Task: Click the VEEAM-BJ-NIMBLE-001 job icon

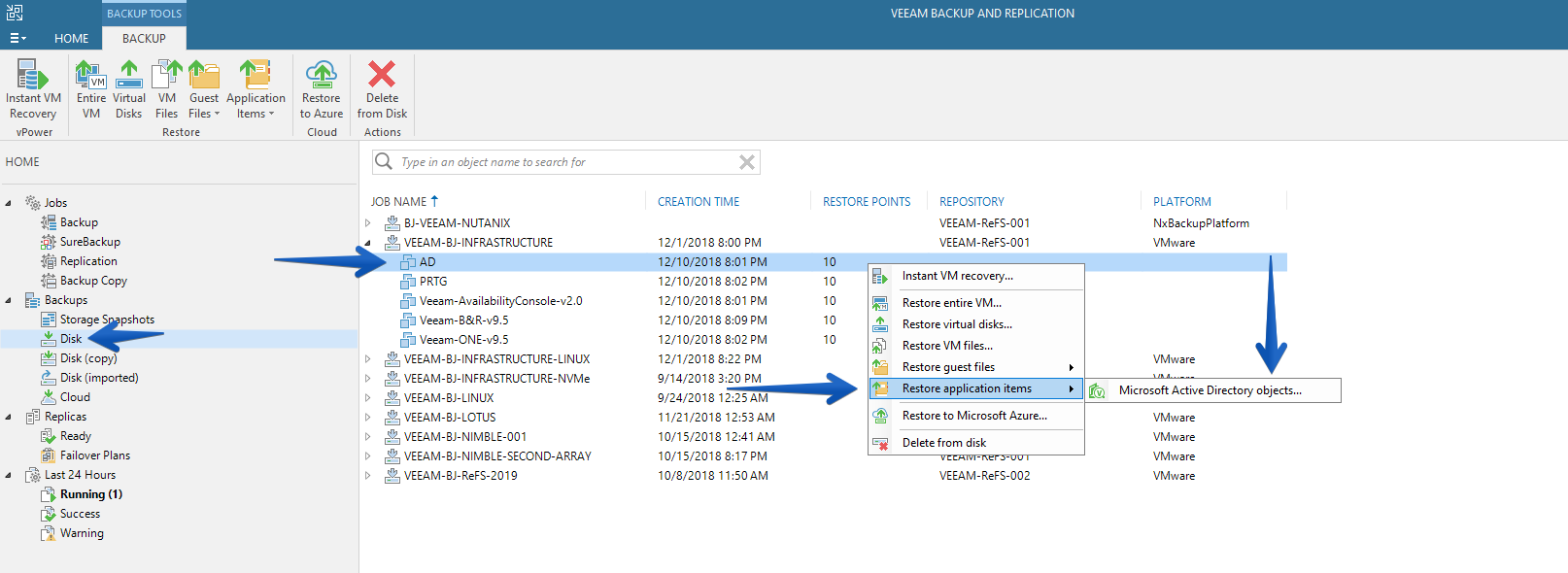Action: (392, 436)
